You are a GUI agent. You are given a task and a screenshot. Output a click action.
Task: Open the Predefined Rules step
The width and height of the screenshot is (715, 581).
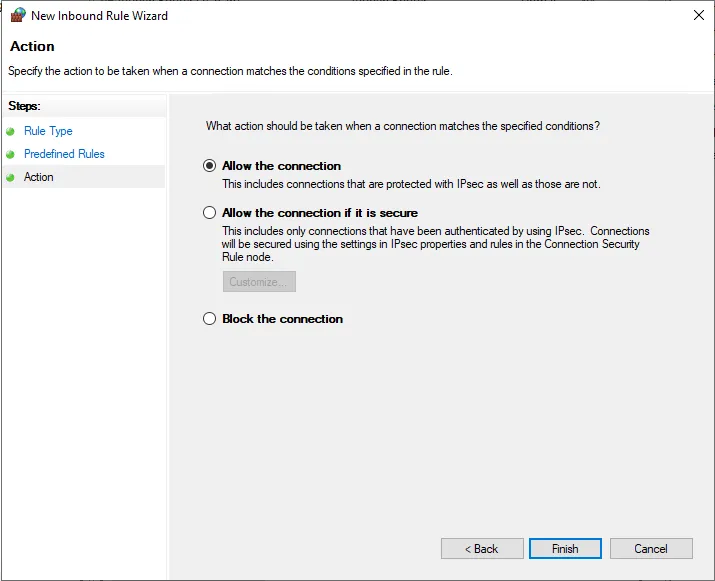coord(64,154)
